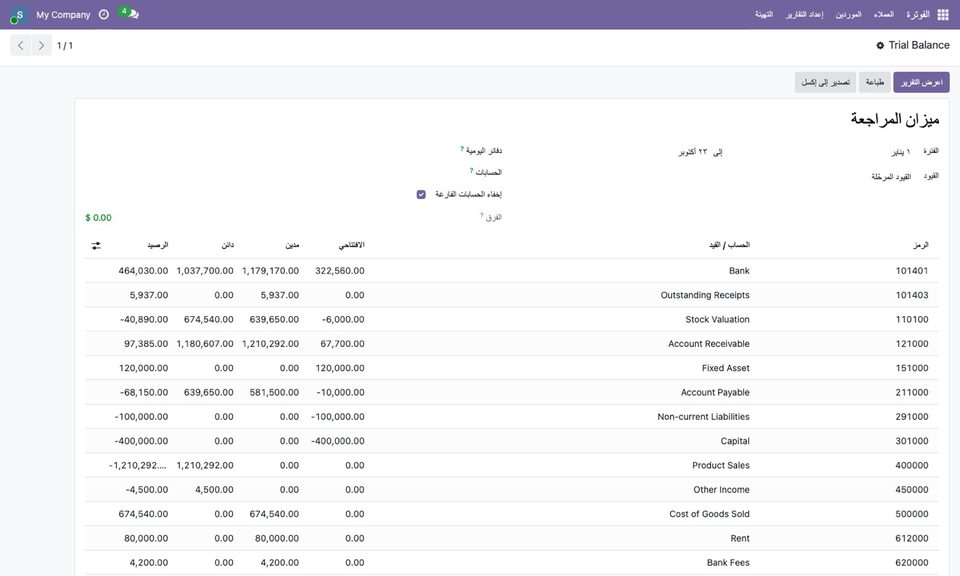This screenshot has width=960, height=576.
Task: Click the طباعة print button
Action: (x=874, y=83)
